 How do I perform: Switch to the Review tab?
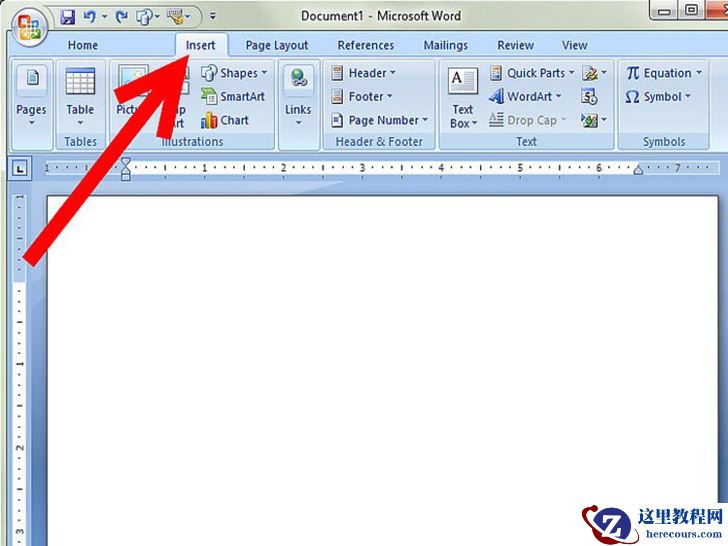[x=515, y=45]
